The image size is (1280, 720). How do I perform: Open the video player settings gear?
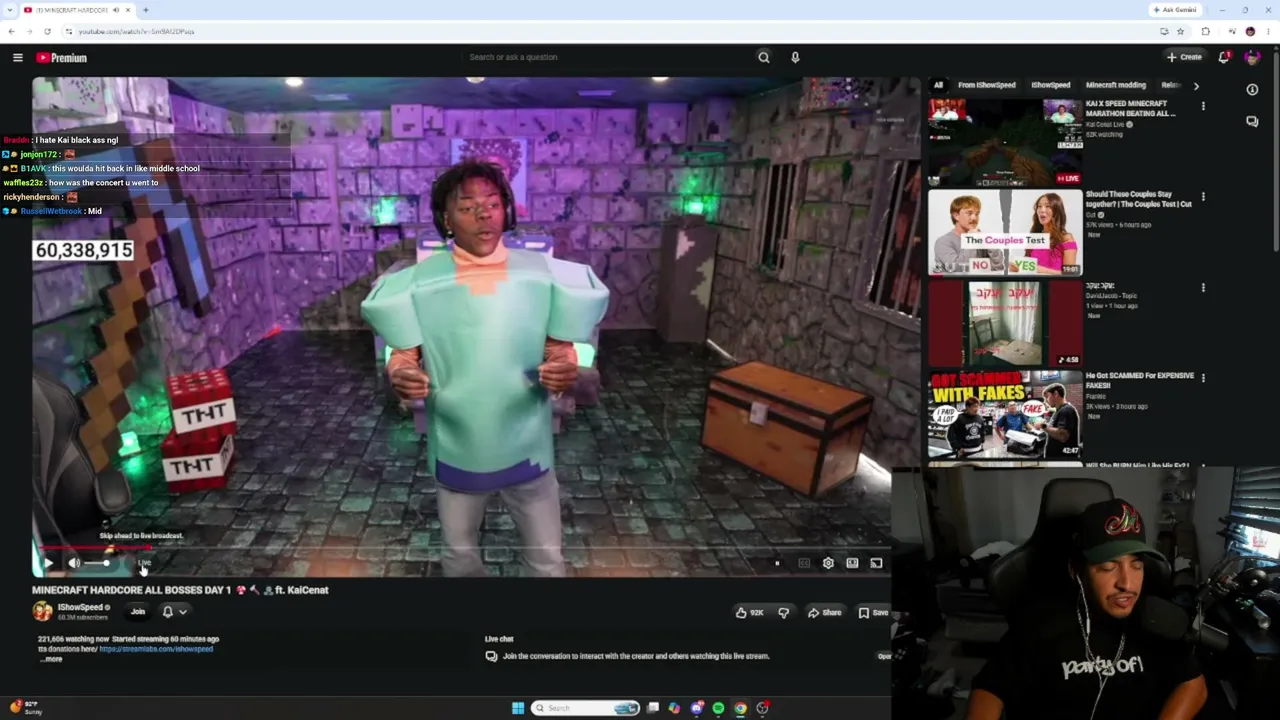pos(828,563)
